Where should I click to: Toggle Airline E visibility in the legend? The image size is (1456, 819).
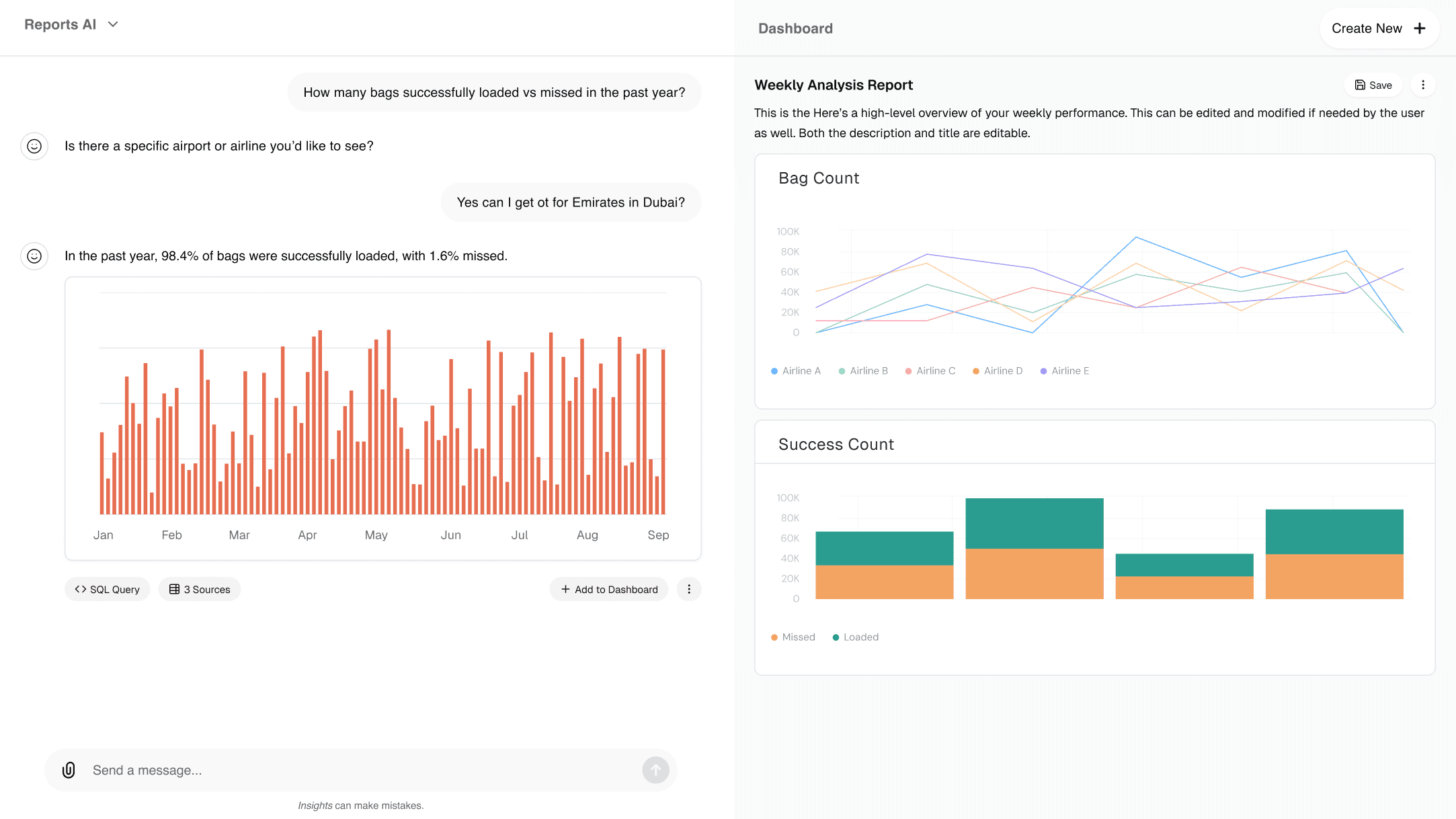tap(1064, 370)
